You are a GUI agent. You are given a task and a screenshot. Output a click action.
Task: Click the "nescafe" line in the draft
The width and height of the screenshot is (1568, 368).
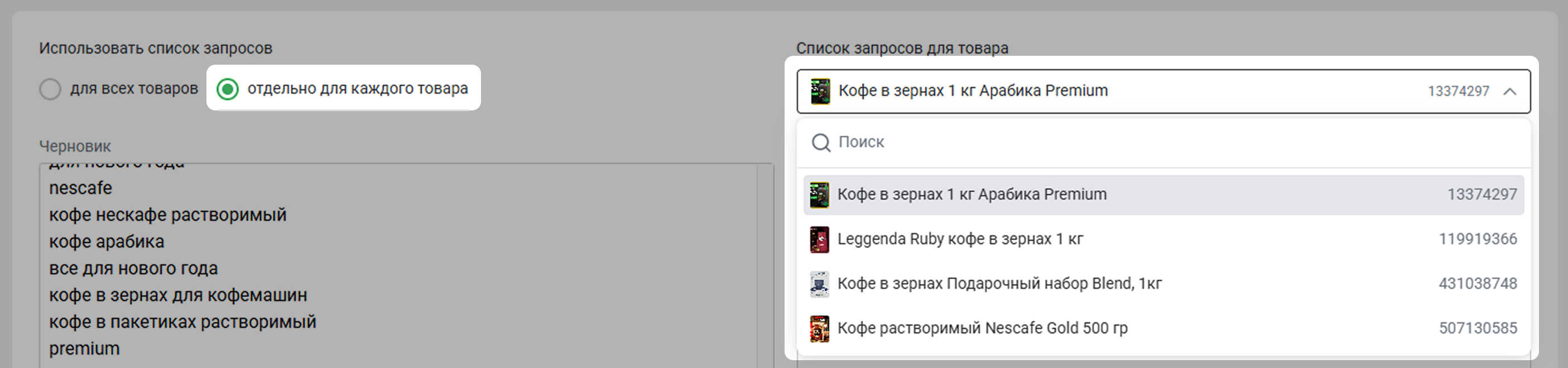80,188
